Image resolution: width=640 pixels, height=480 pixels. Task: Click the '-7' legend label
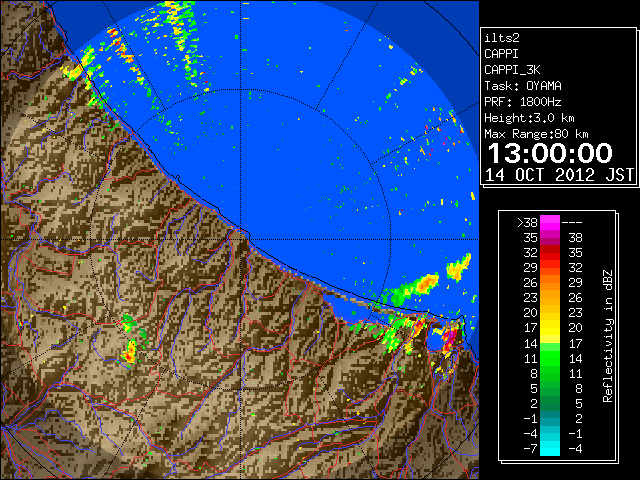coord(531,449)
